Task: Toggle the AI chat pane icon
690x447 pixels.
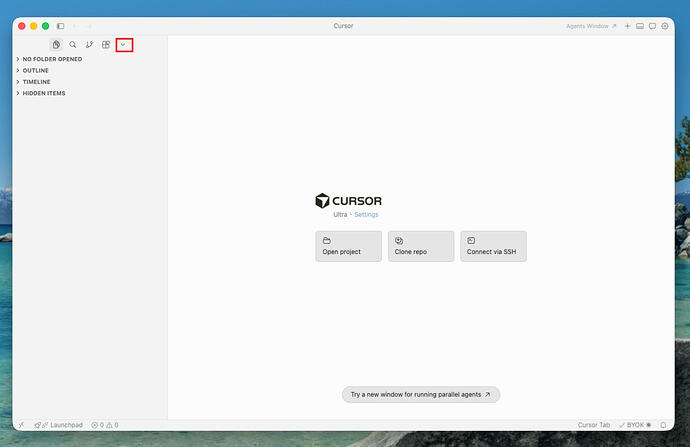Action: (652, 26)
